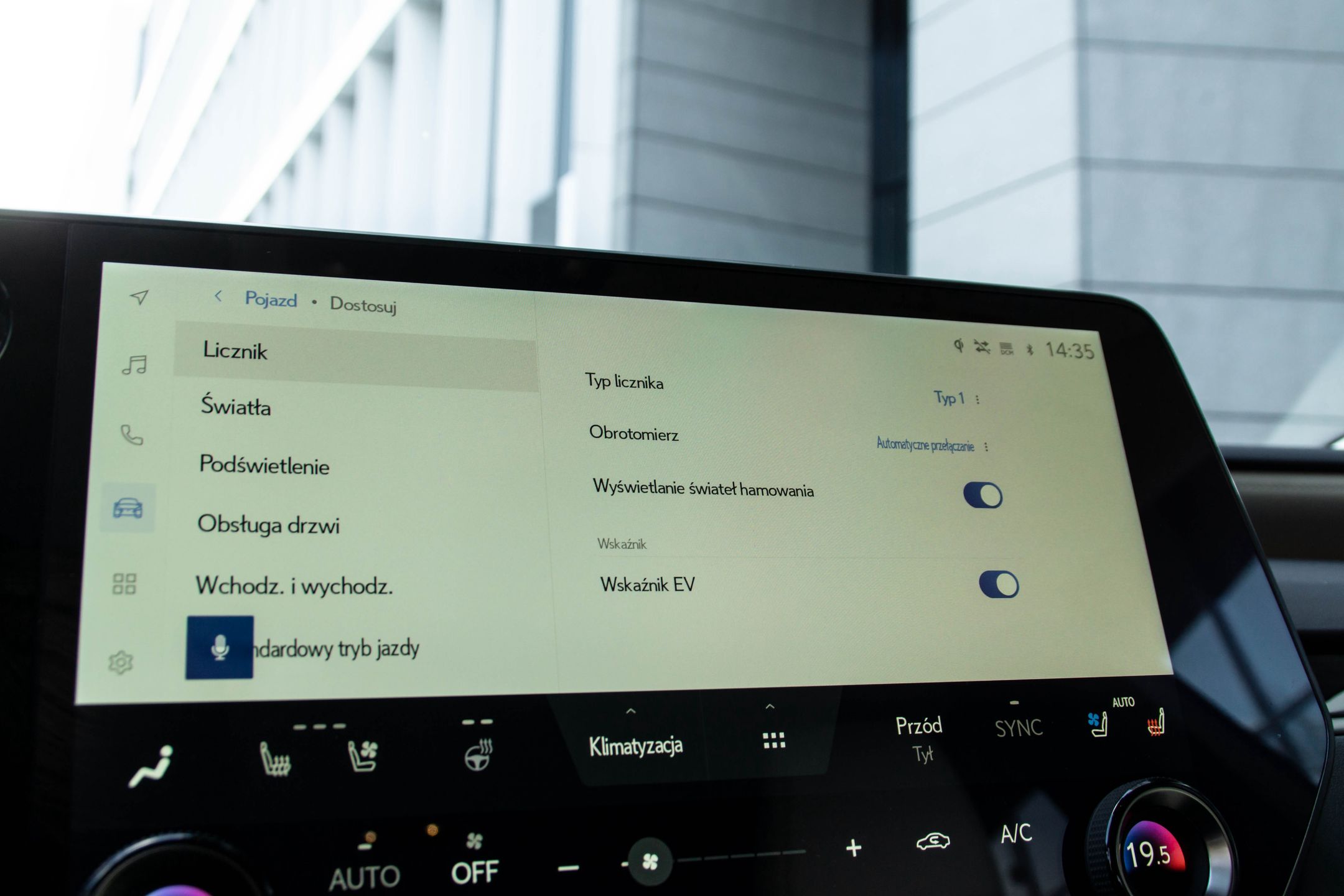Tap the Wskaźnik section header
This screenshot has height=896, width=1344.
coord(622,544)
